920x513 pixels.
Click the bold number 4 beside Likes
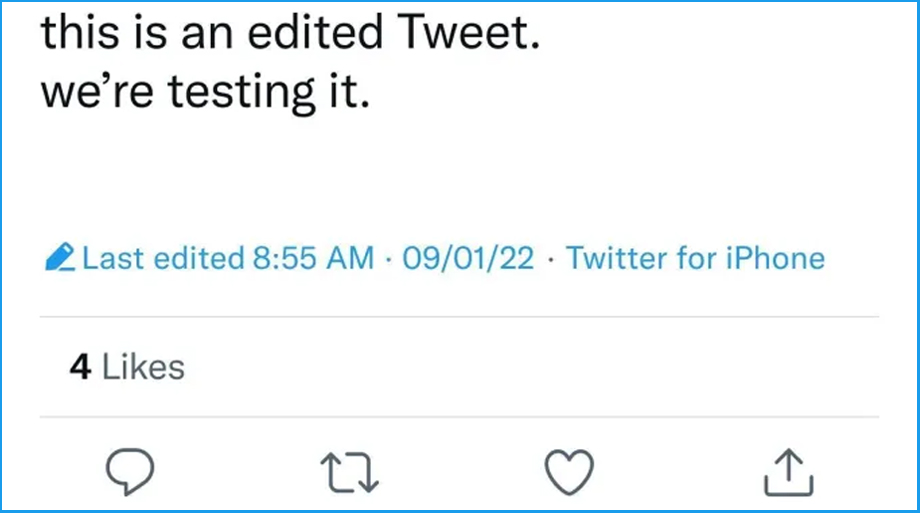[80, 367]
